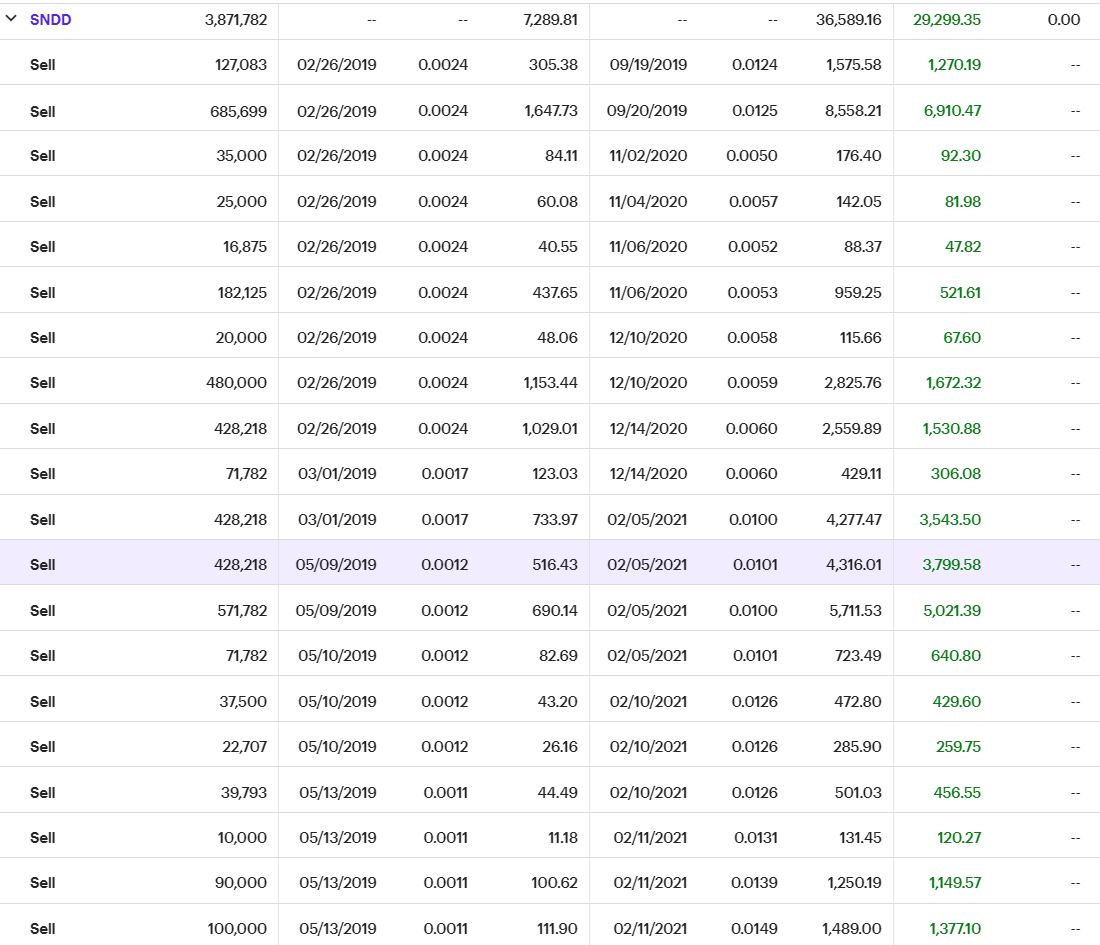This screenshot has width=1100, height=945.
Task: Select the Sell row with 100,000 shares
Action: point(43,929)
